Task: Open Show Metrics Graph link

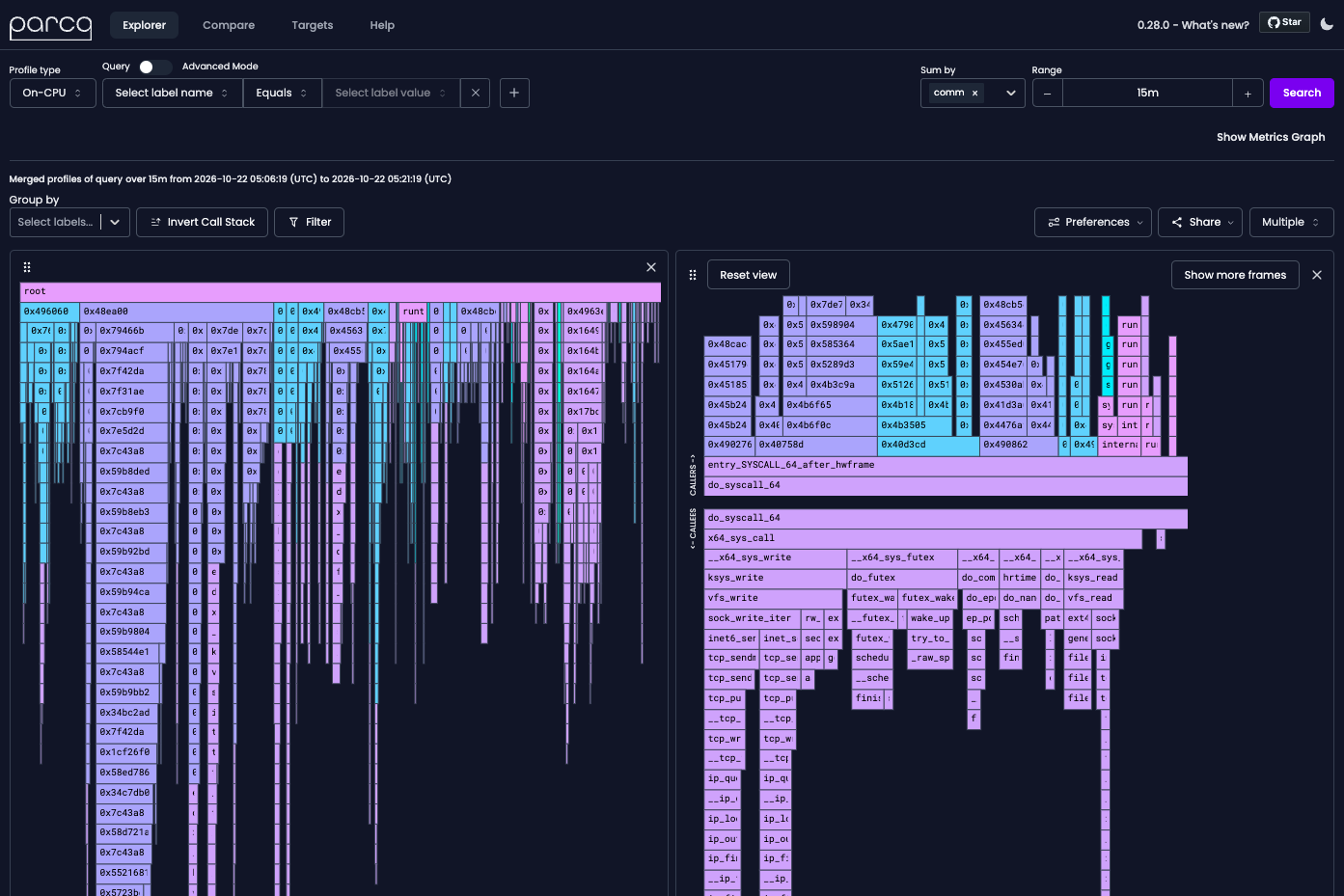Action: 1271,137
